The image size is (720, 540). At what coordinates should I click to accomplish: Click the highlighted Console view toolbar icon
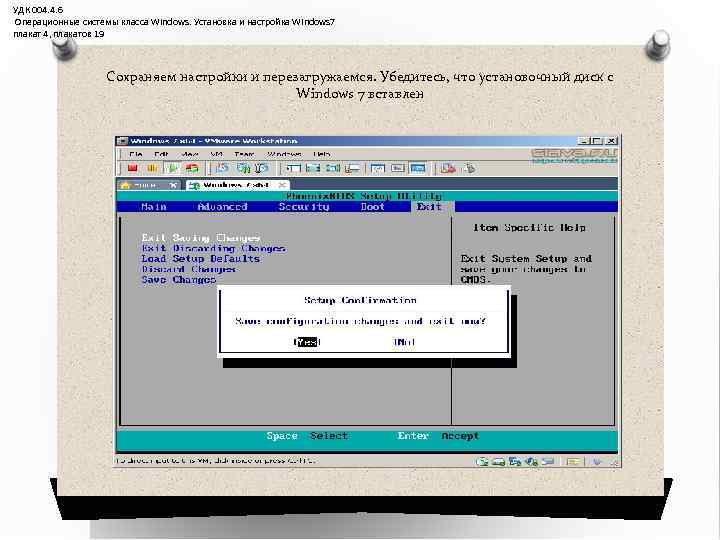tap(417, 168)
